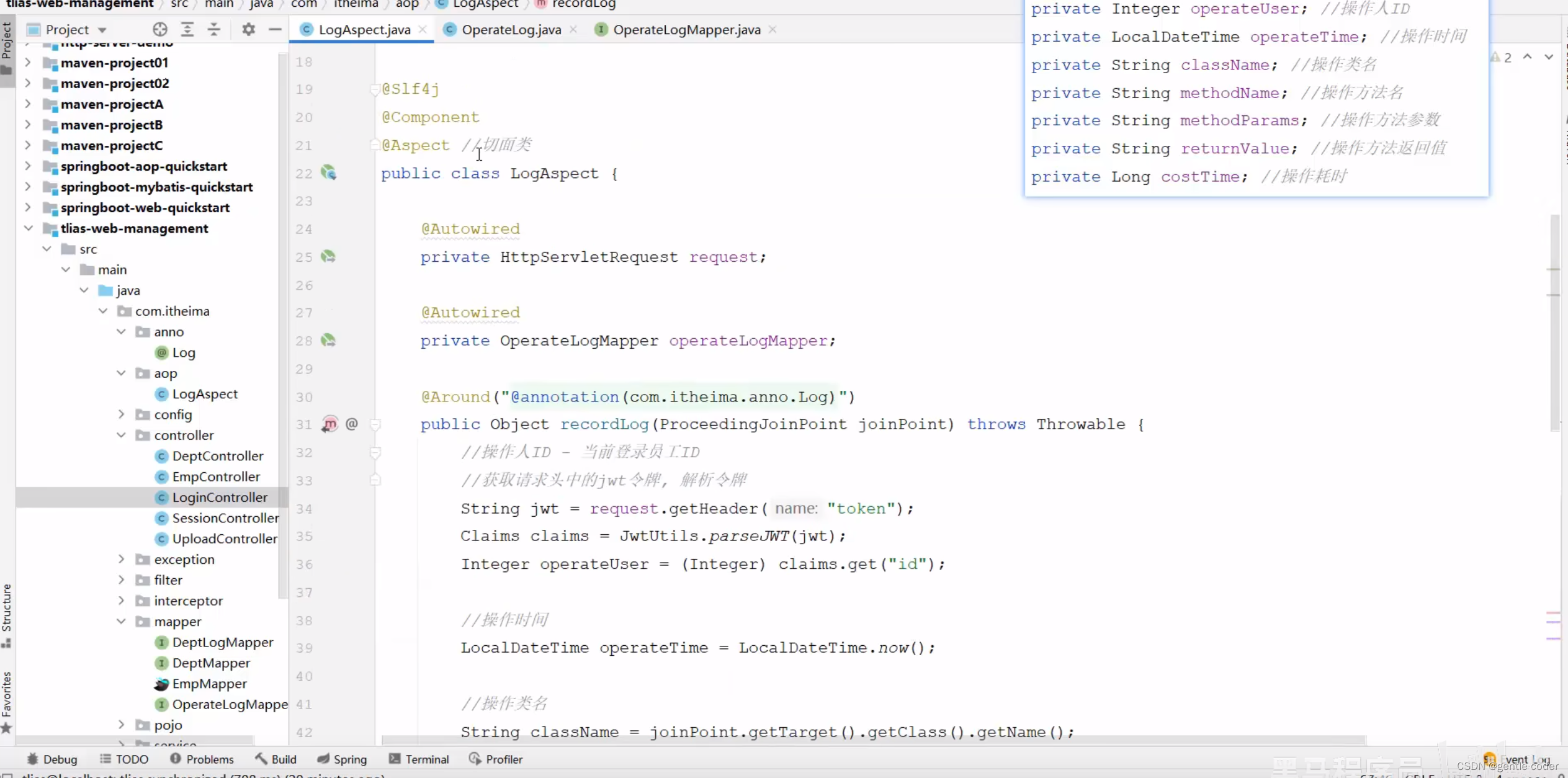This screenshot has width=1568, height=778.
Task: Click the Spring bean icon beside class LogAspect
Action: click(328, 172)
